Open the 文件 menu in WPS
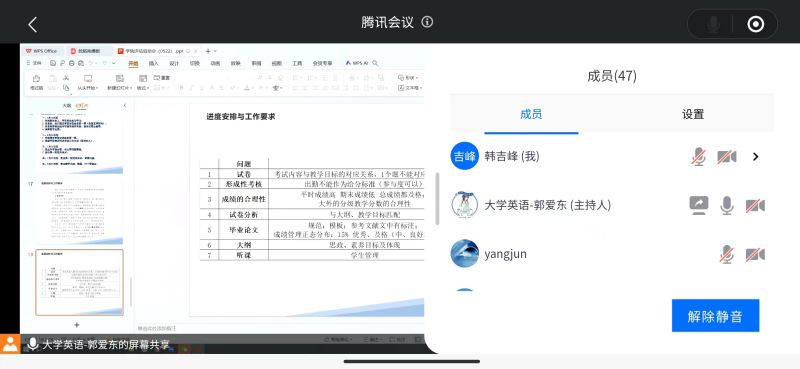Screen dimensions: 800x369 coord(35,63)
